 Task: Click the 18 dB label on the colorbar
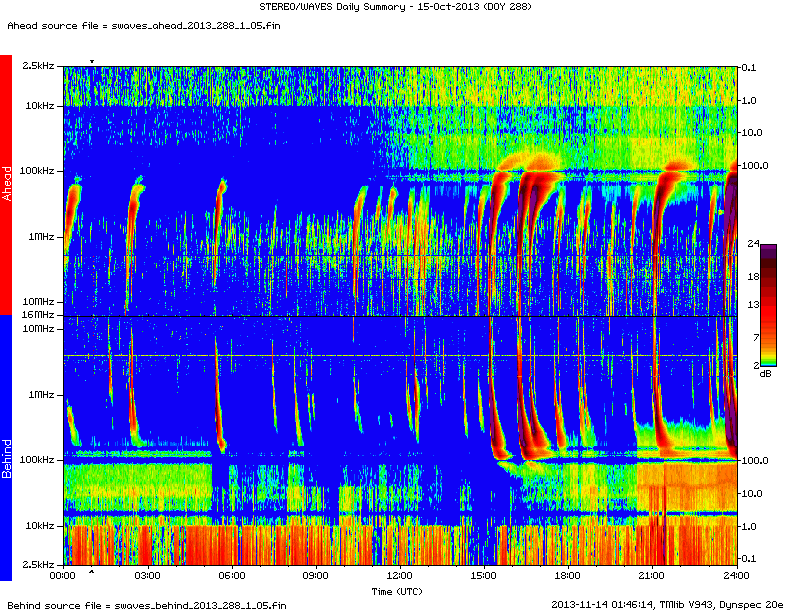coord(754,274)
